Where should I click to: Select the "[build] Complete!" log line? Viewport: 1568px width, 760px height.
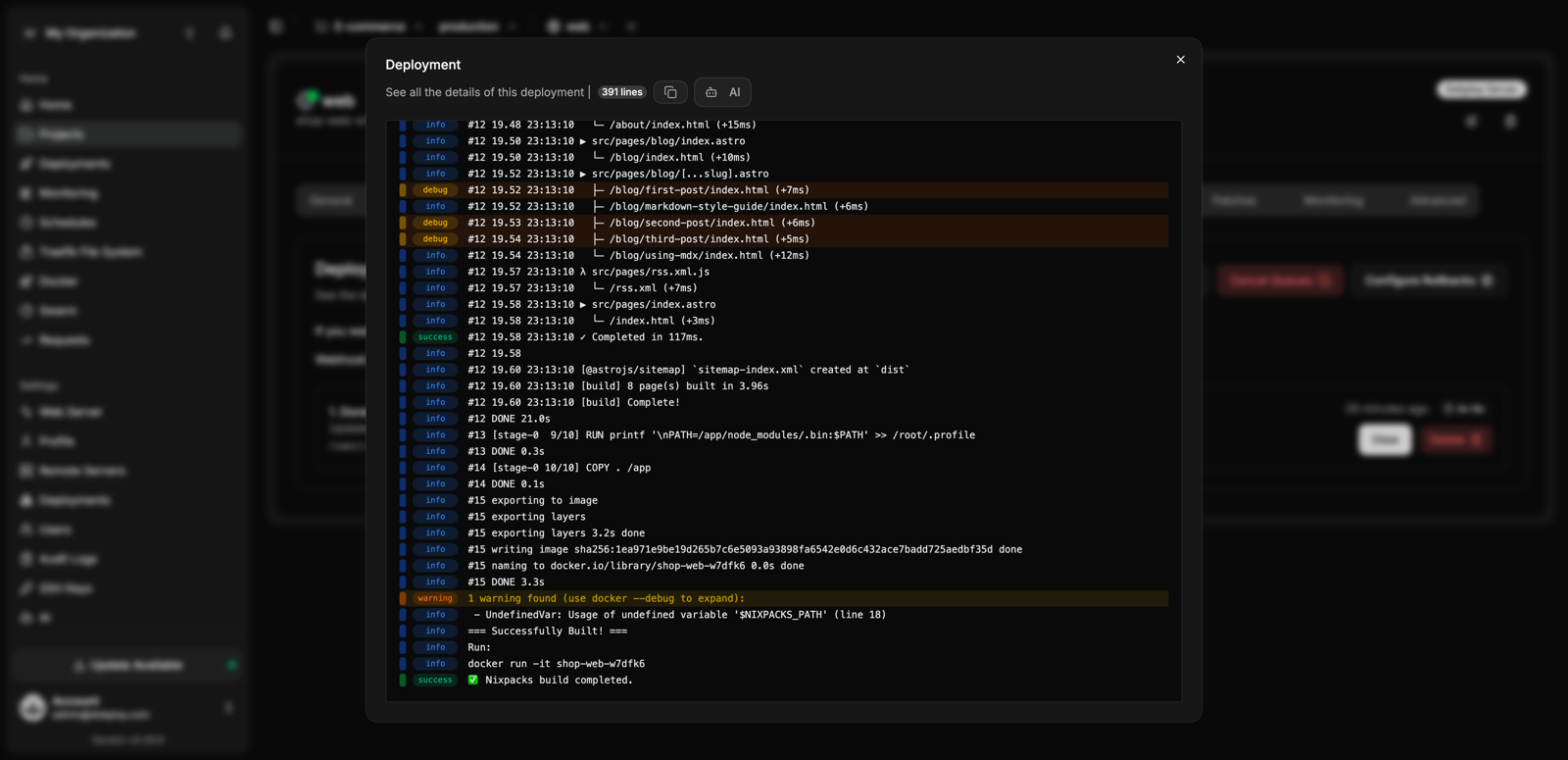[784, 402]
